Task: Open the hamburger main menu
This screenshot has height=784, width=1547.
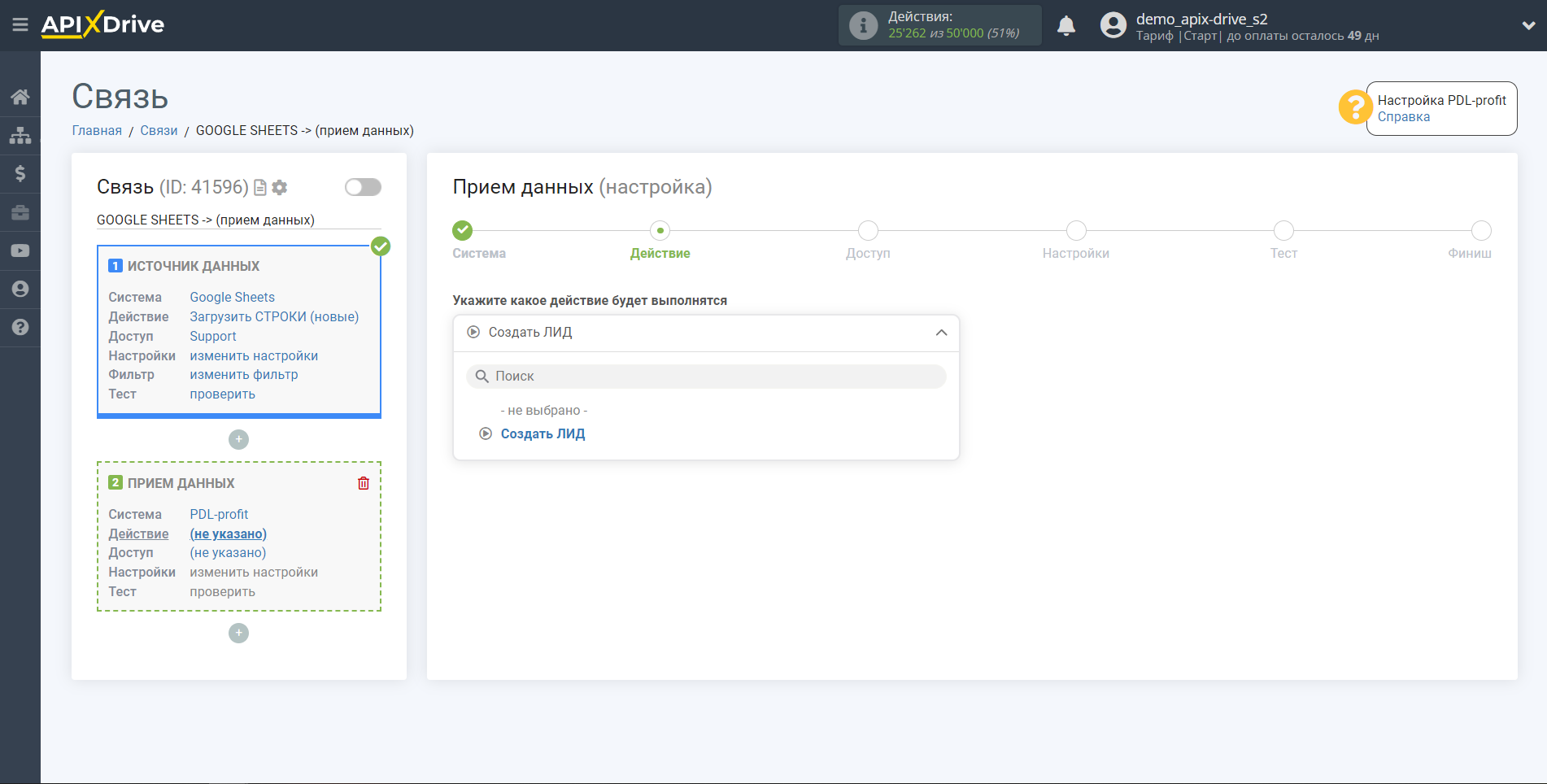Action: coord(20,25)
